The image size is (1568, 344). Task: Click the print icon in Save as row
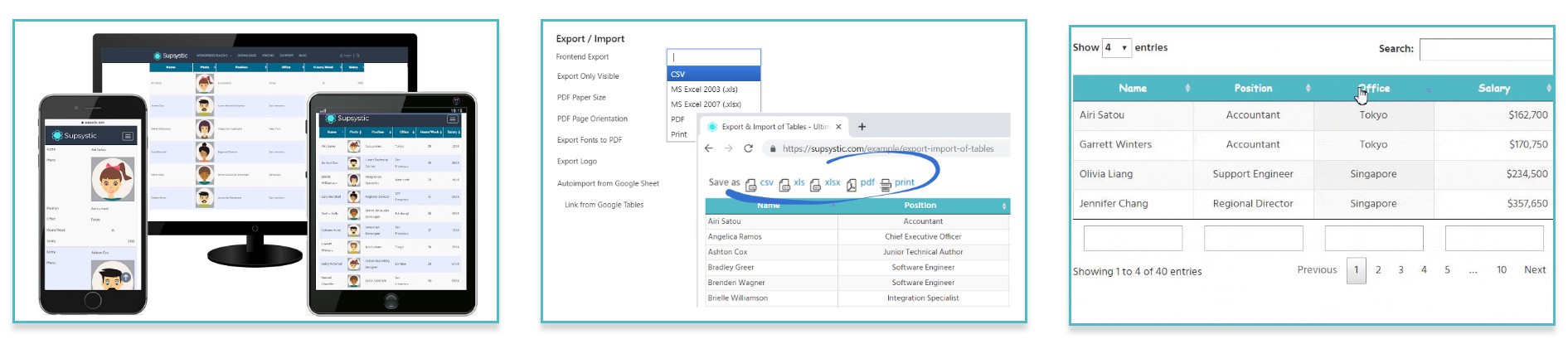click(x=886, y=184)
